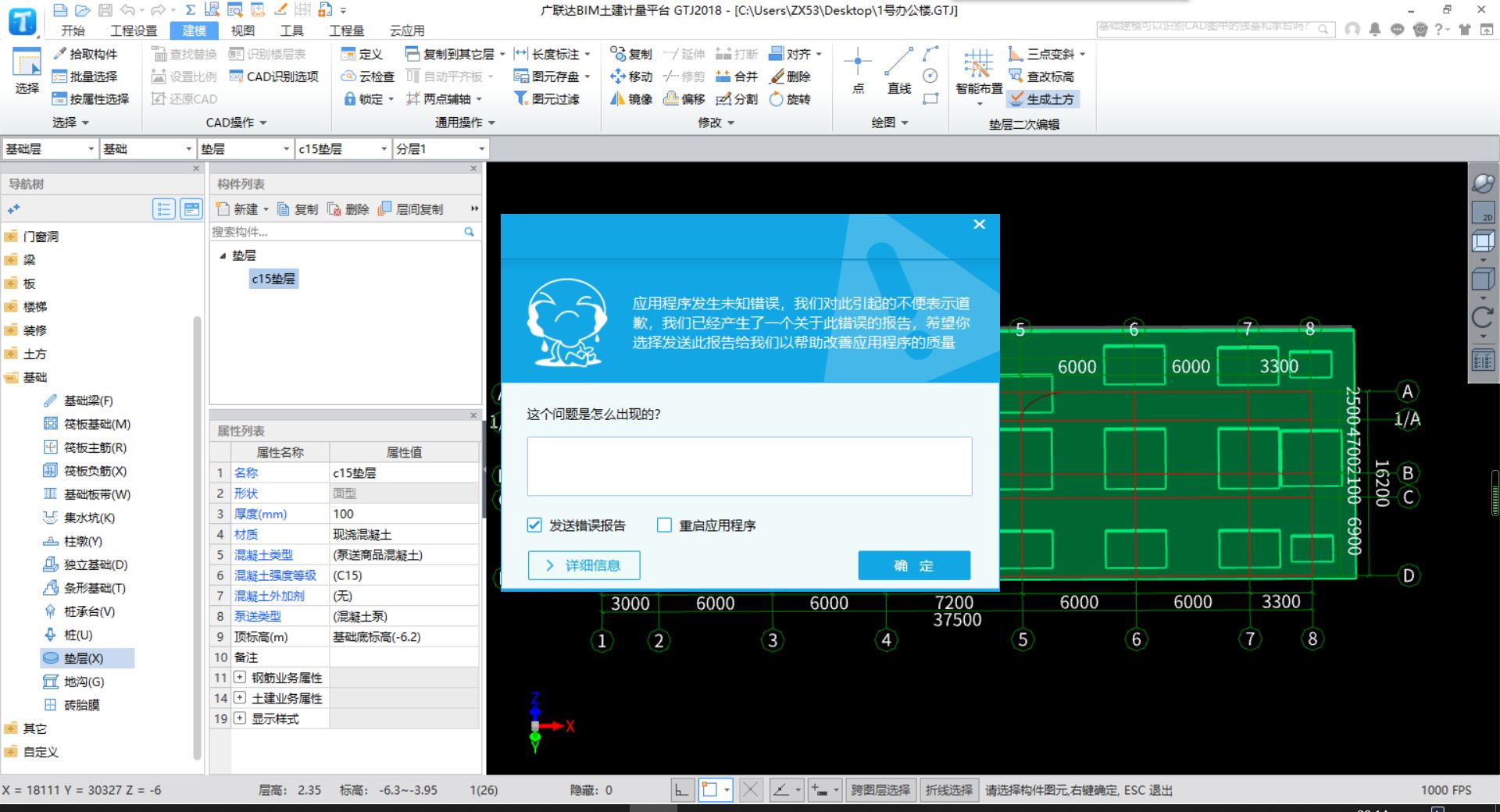Viewport: 1500px width, 812px height.
Task: Open the 云应用 ribbon tab
Action: tap(407, 30)
